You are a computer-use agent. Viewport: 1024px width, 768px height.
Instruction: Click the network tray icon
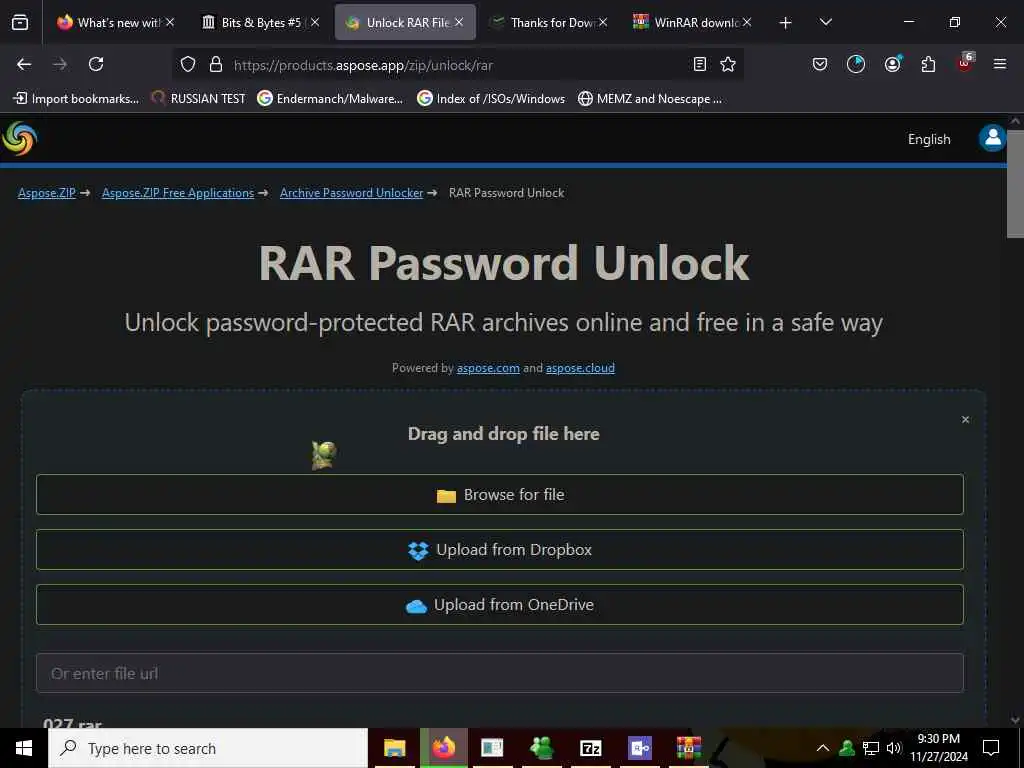[871, 748]
